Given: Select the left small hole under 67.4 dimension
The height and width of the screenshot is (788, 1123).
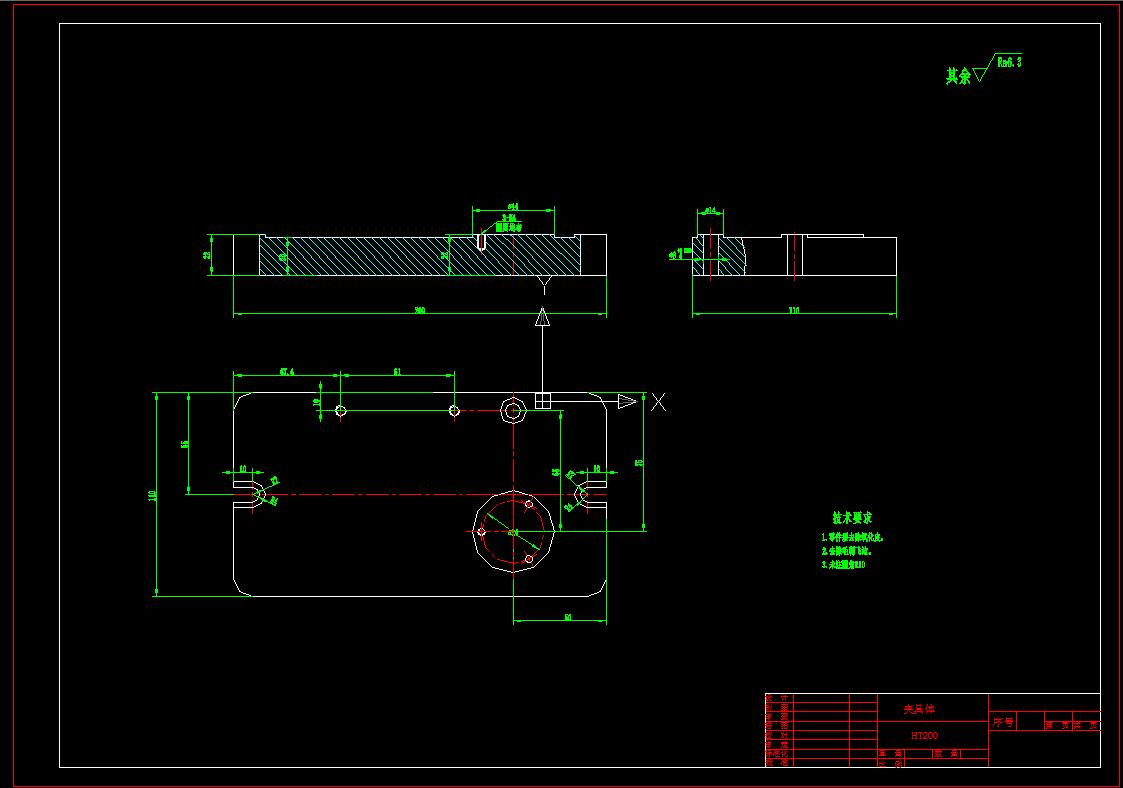Looking at the screenshot, I should [x=341, y=410].
